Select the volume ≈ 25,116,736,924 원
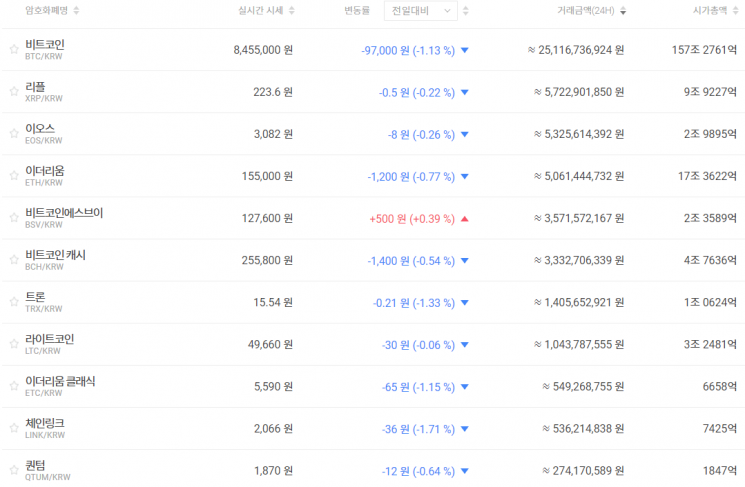Viewport: 745px width, 487px height. pyautogui.click(x=576, y=50)
